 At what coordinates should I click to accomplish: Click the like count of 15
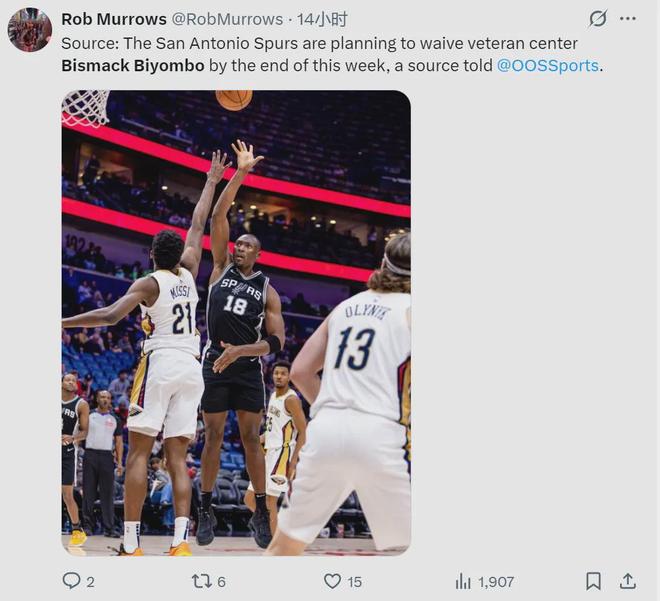[x=354, y=582]
